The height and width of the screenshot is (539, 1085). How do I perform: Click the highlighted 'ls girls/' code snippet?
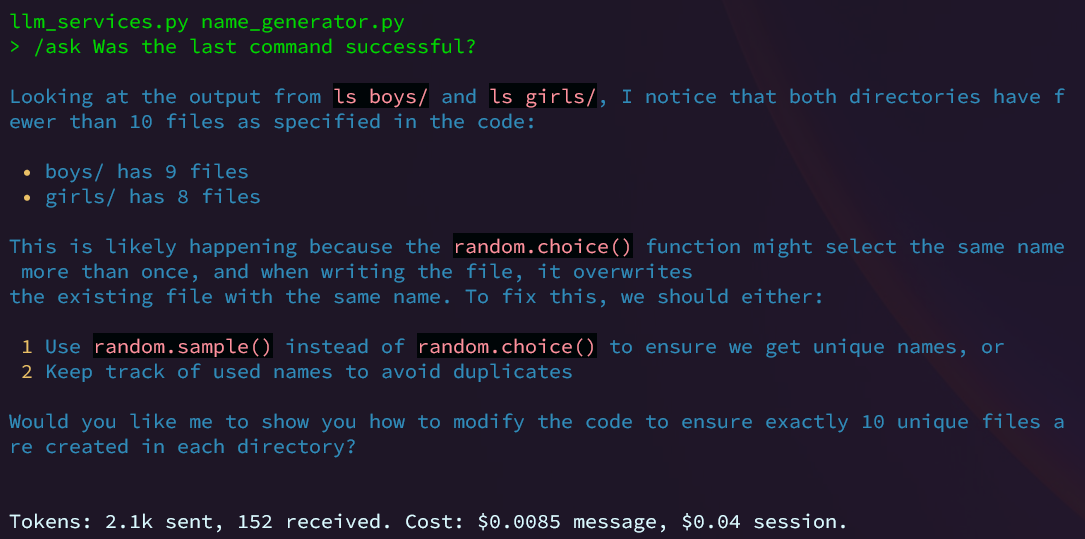(x=542, y=97)
